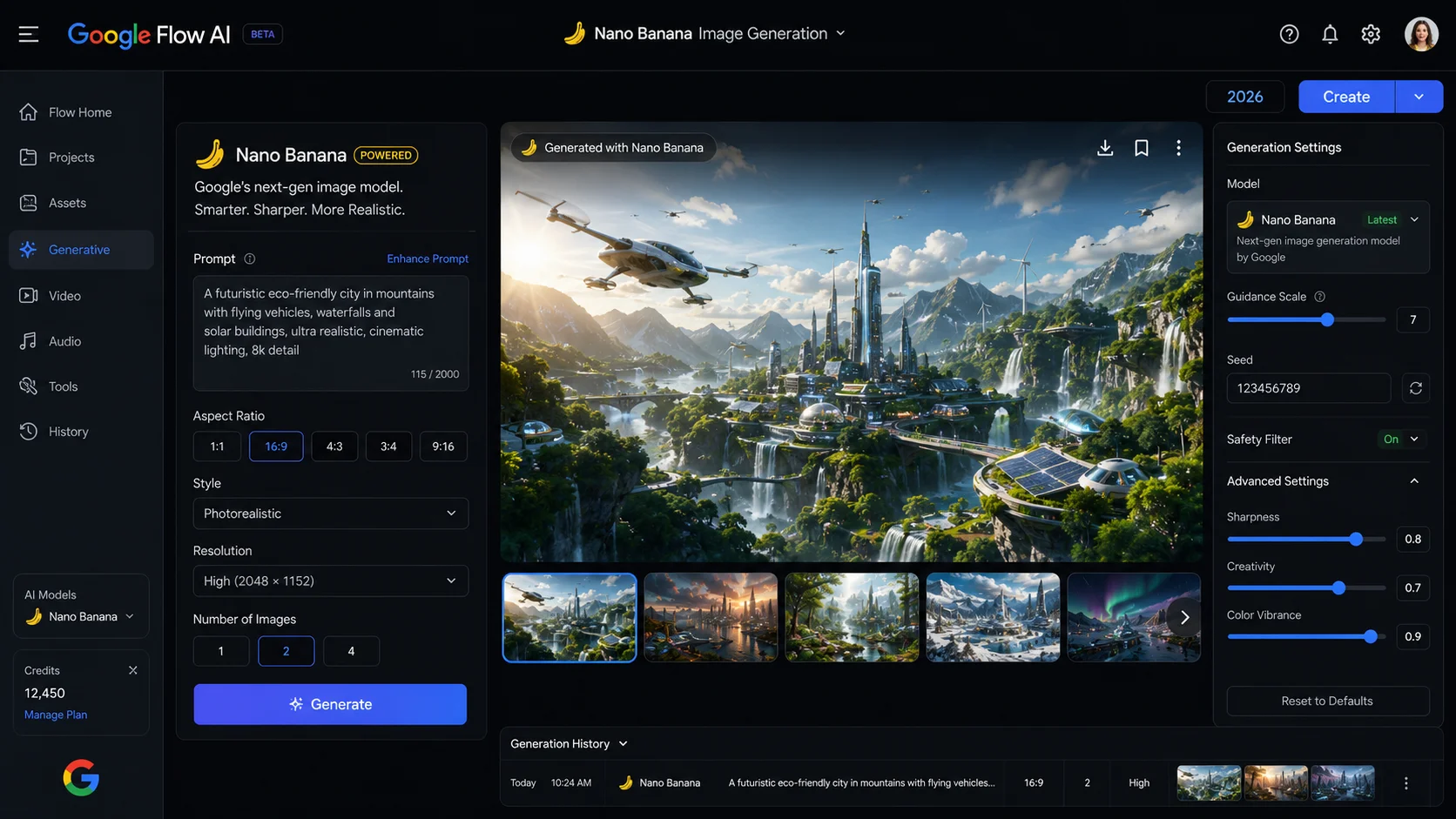Screen dimensions: 1456x819
Task: Click the 2026 button
Action: point(1244,97)
